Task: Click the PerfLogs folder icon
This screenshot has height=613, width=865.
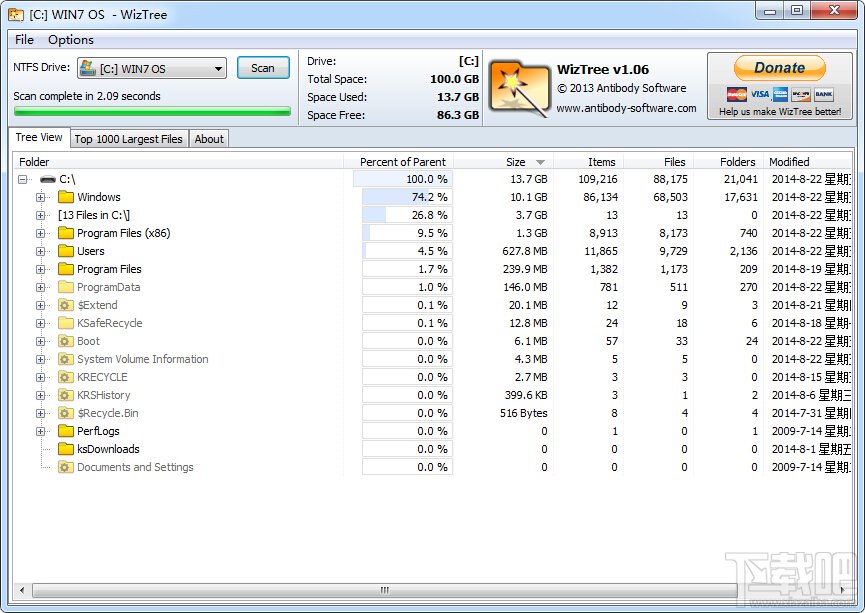Action: coord(66,431)
